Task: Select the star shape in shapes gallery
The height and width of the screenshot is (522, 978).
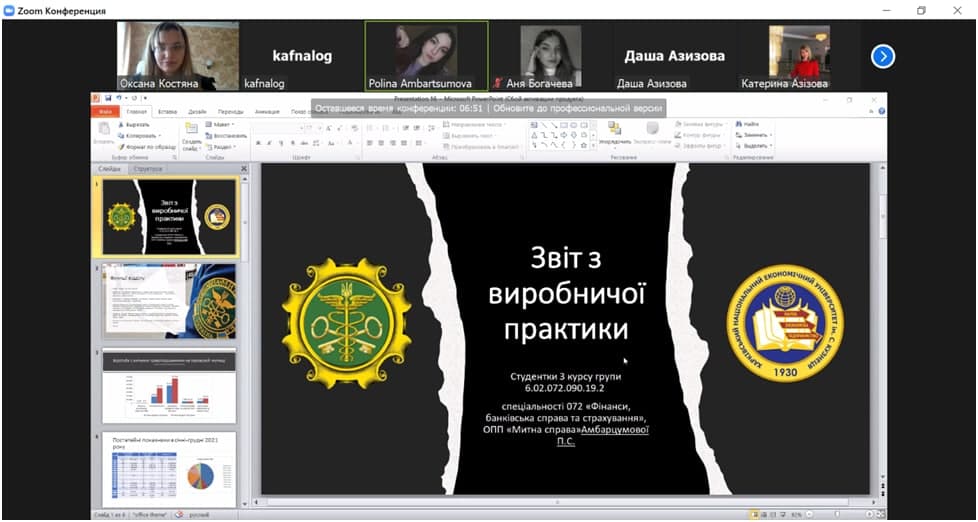Action: (x=584, y=145)
